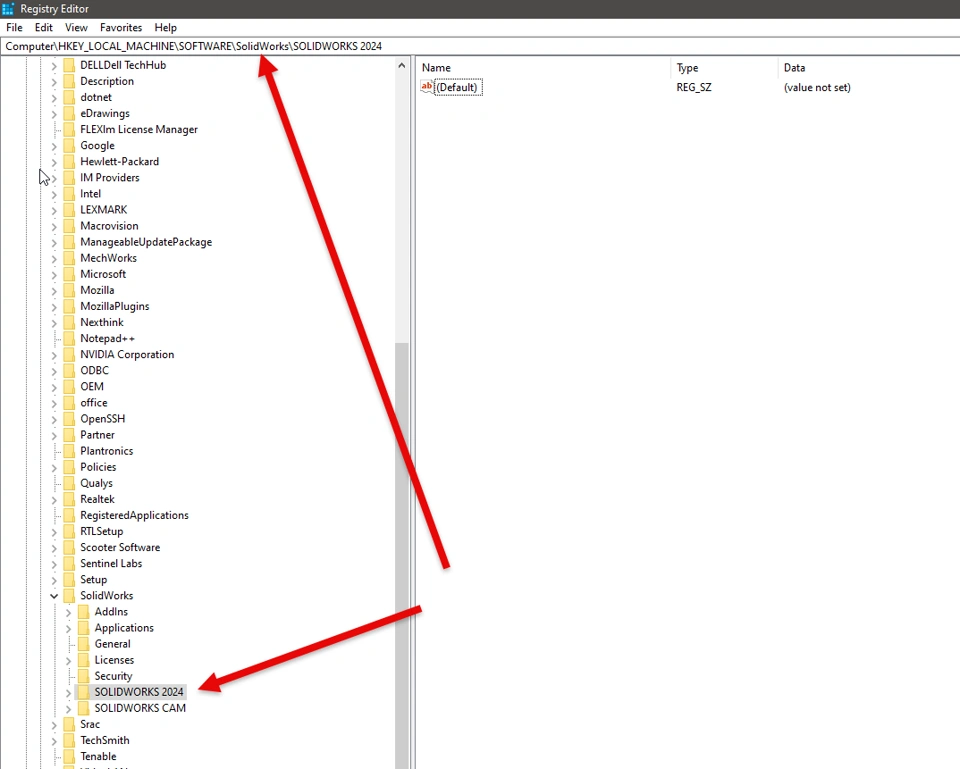960x769 pixels.
Task: Select the MozillaPlugins key
Action: (x=114, y=306)
